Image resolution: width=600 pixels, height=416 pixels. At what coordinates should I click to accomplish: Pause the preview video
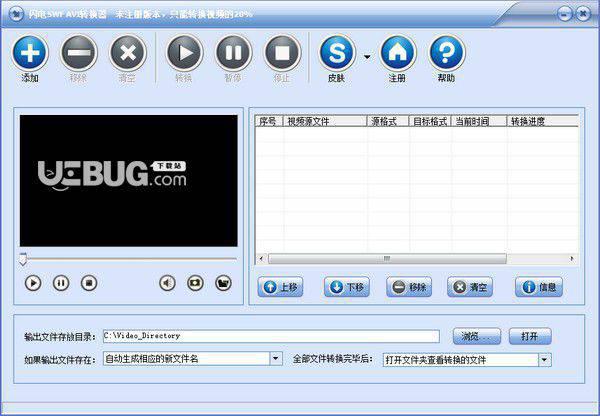tap(61, 283)
